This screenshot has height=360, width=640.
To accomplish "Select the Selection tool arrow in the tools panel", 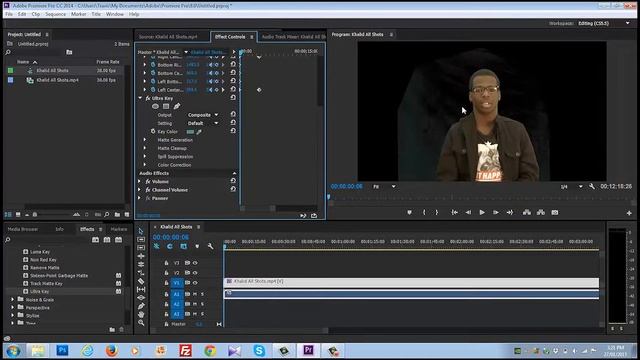I will (141, 231).
